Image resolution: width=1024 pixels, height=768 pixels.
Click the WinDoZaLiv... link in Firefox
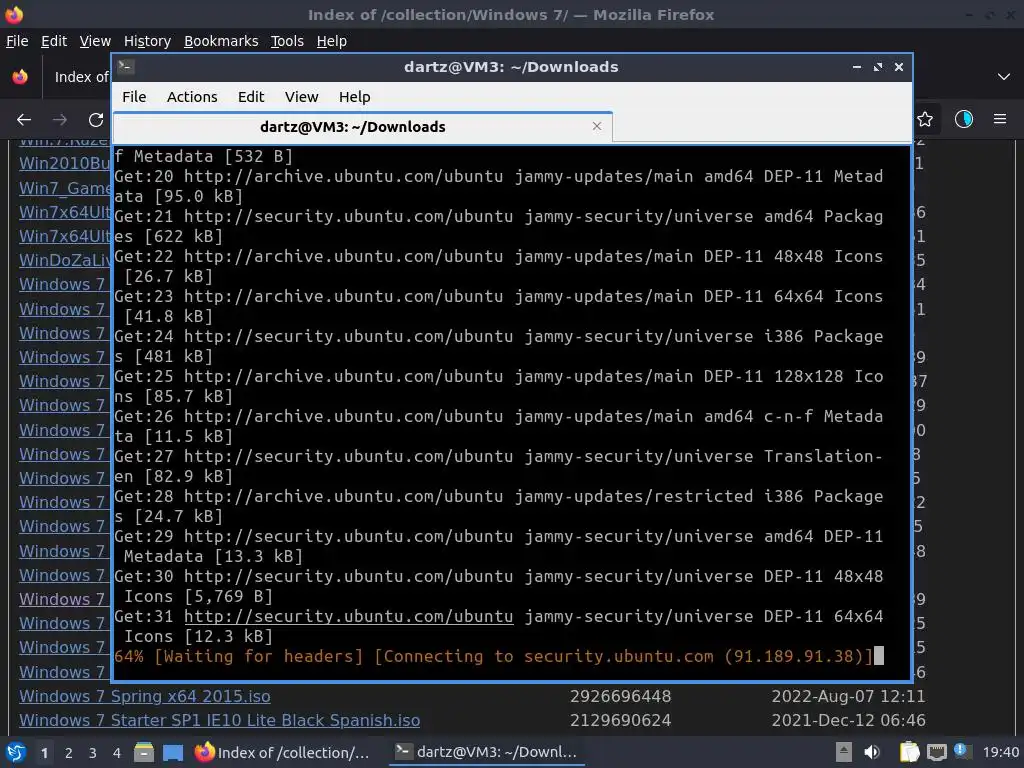coord(65,260)
